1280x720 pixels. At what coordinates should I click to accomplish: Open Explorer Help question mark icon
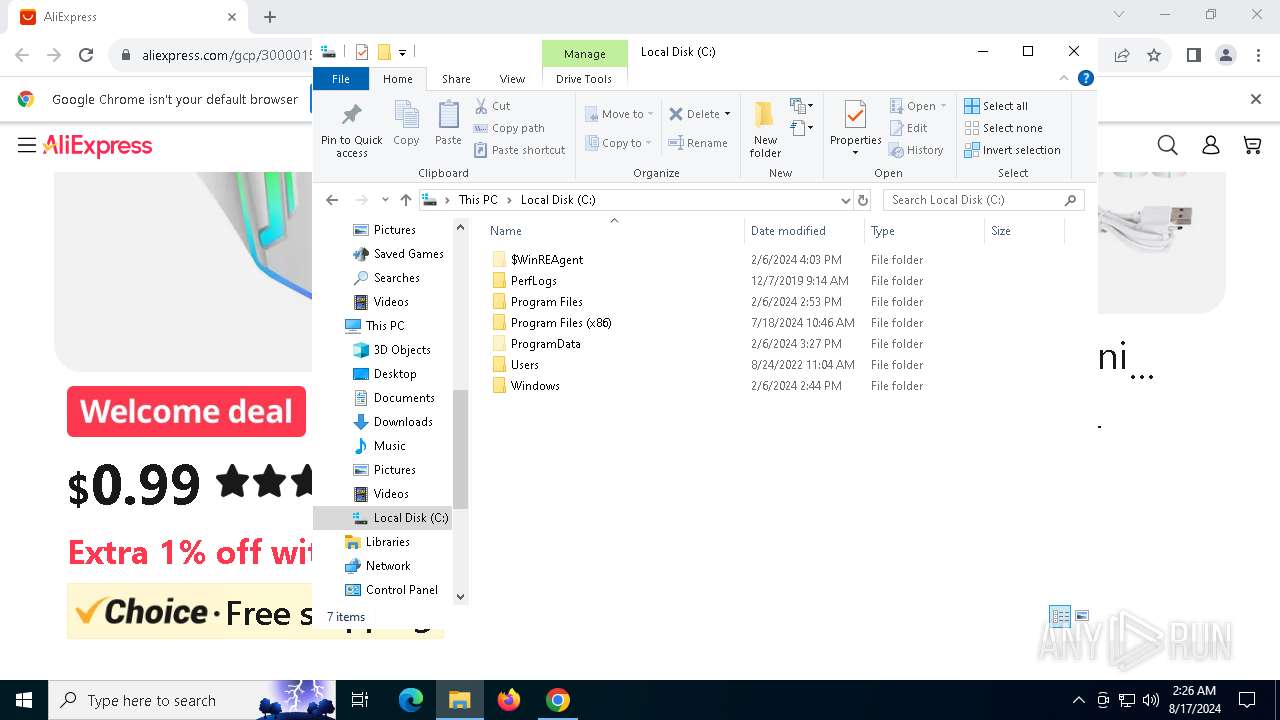point(1085,78)
